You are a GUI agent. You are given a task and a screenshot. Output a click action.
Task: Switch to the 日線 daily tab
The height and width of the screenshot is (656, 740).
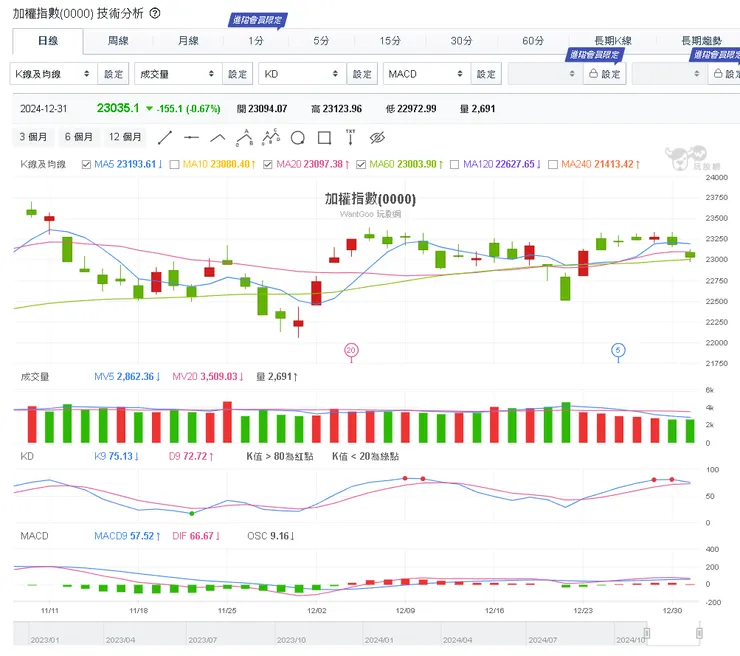pos(48,41)
